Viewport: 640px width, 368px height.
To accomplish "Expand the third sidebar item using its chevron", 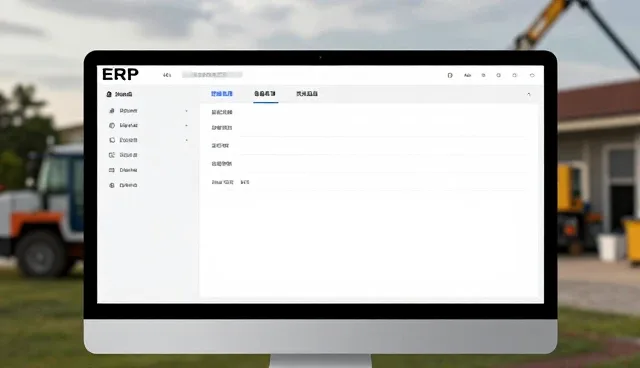I will point(187,140).
